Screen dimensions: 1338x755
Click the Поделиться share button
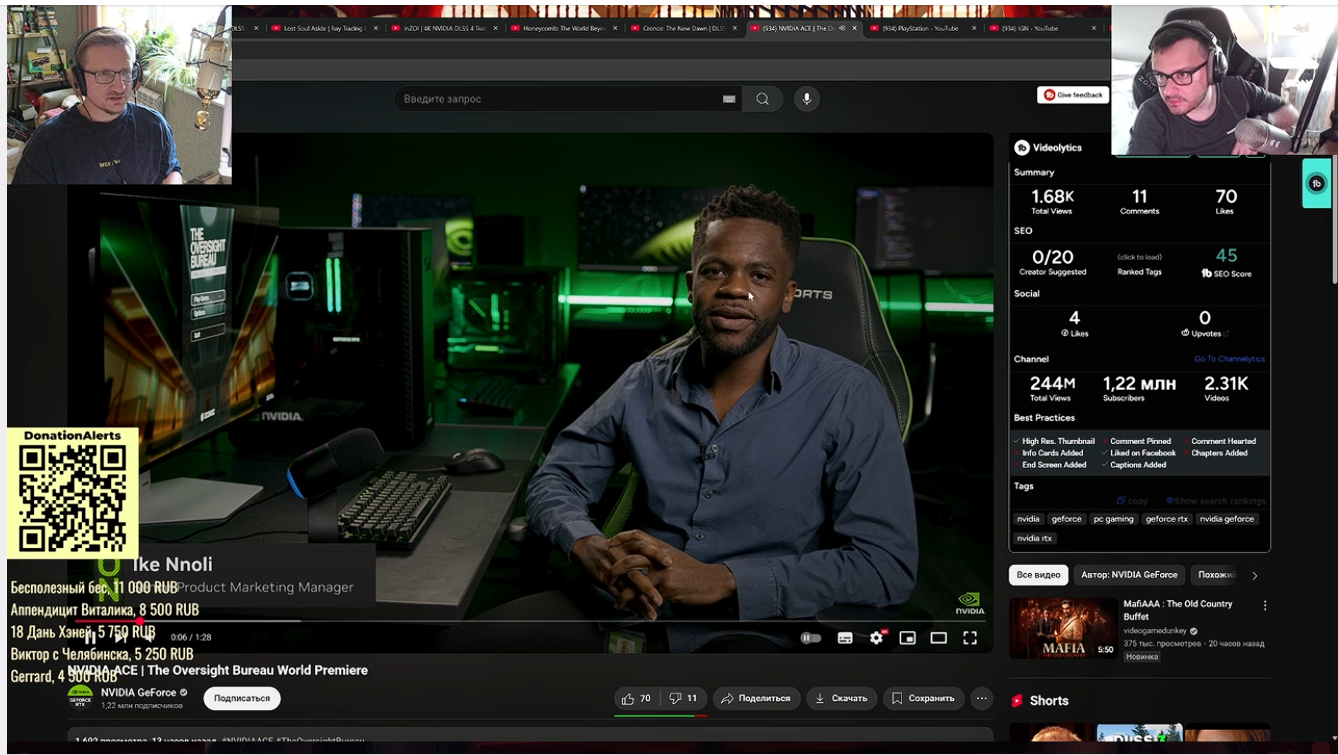click(x=755, y=698)
